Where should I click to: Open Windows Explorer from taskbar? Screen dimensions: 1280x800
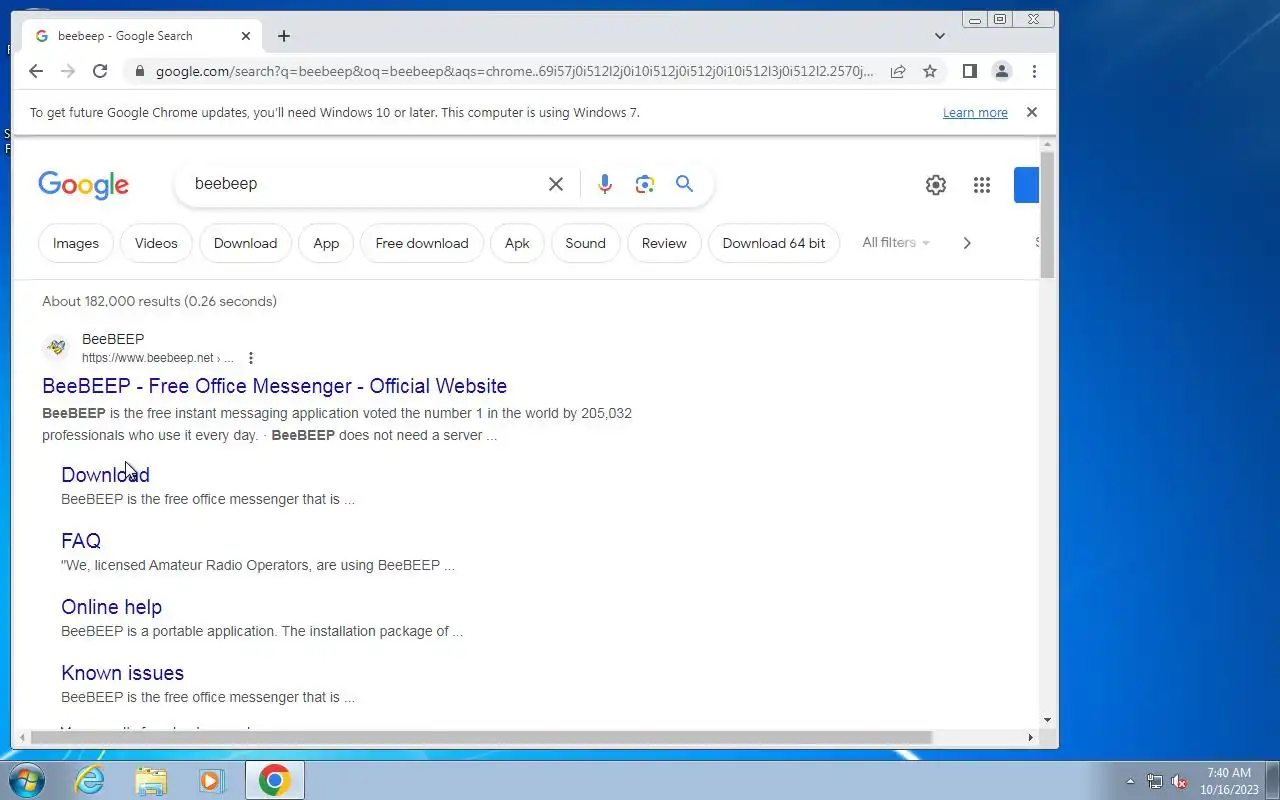[151, 780]
